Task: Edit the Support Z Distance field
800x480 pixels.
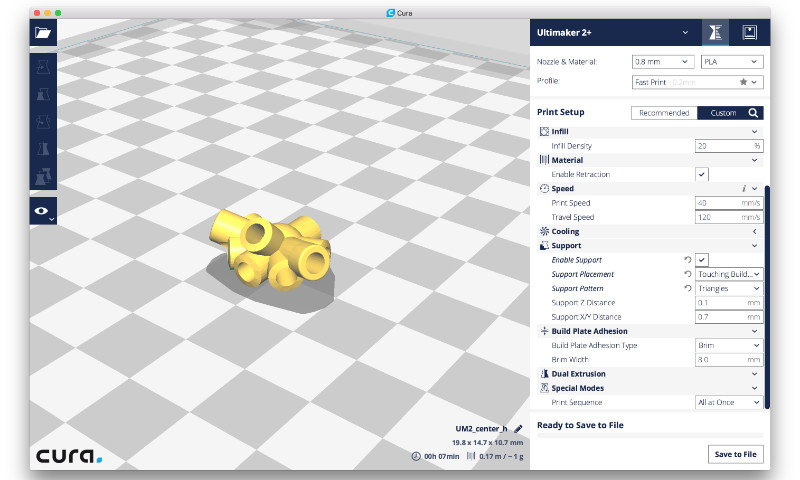Action: 729,303
